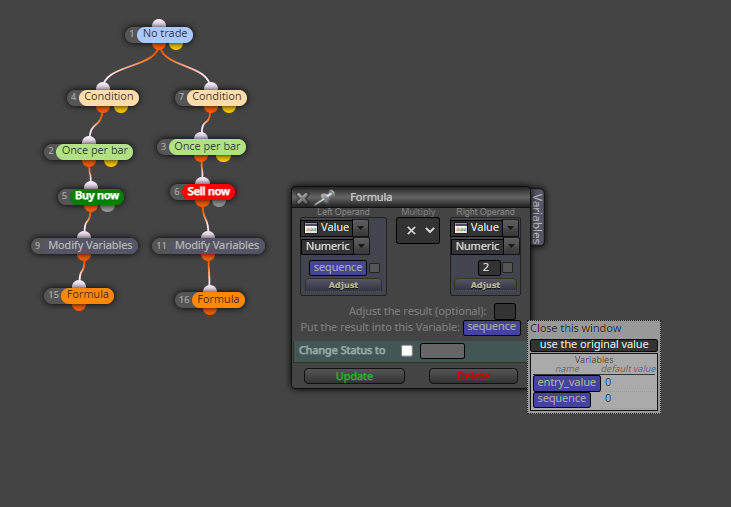Choose Close this window in popup
The image size is (731, 507).
(576, 329)
